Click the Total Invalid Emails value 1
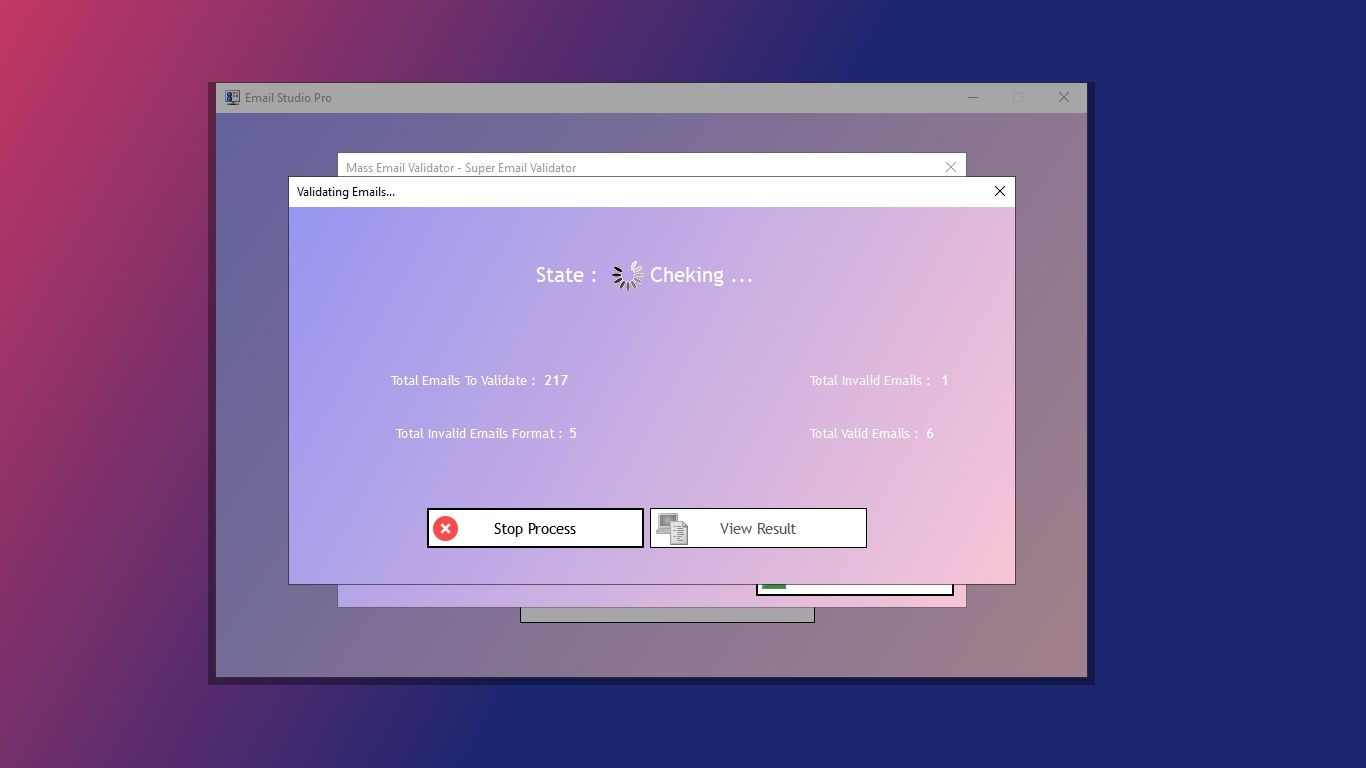Screen dimensions: 1366x768 (x=945, y=380)
